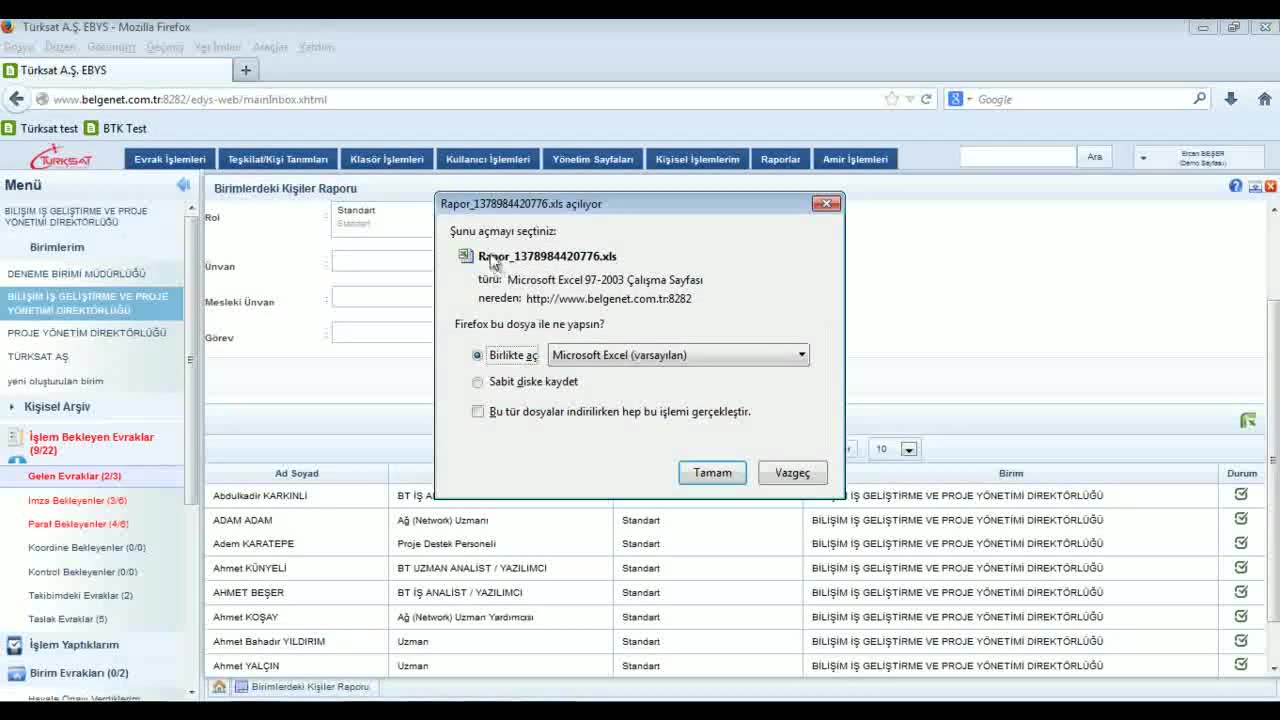The image size is (1280, 720).
Task: Click the reload page icon
Action: pyautogui.click(x=926, y=99)
